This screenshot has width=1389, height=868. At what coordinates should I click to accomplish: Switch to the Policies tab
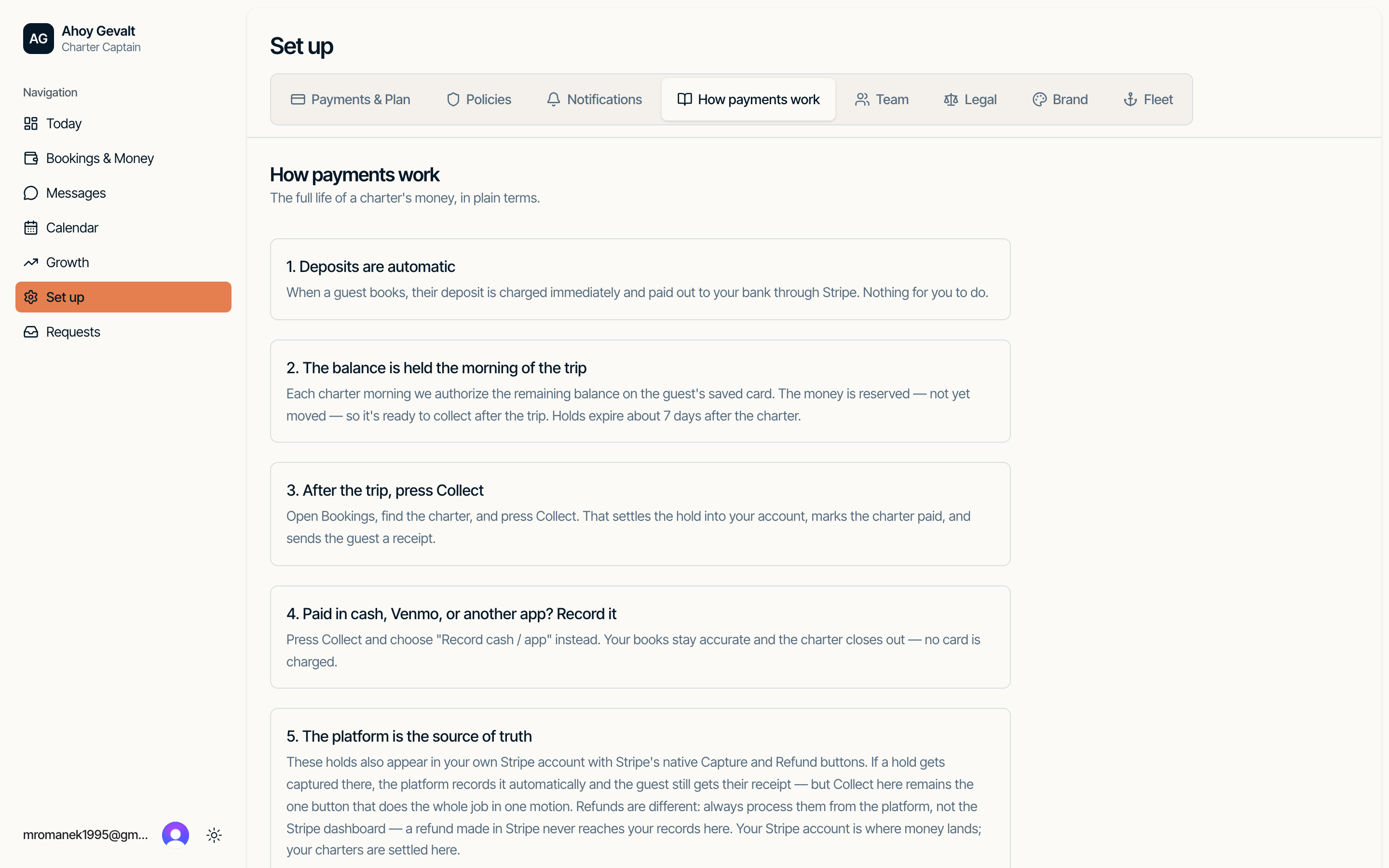click(479, 99)
